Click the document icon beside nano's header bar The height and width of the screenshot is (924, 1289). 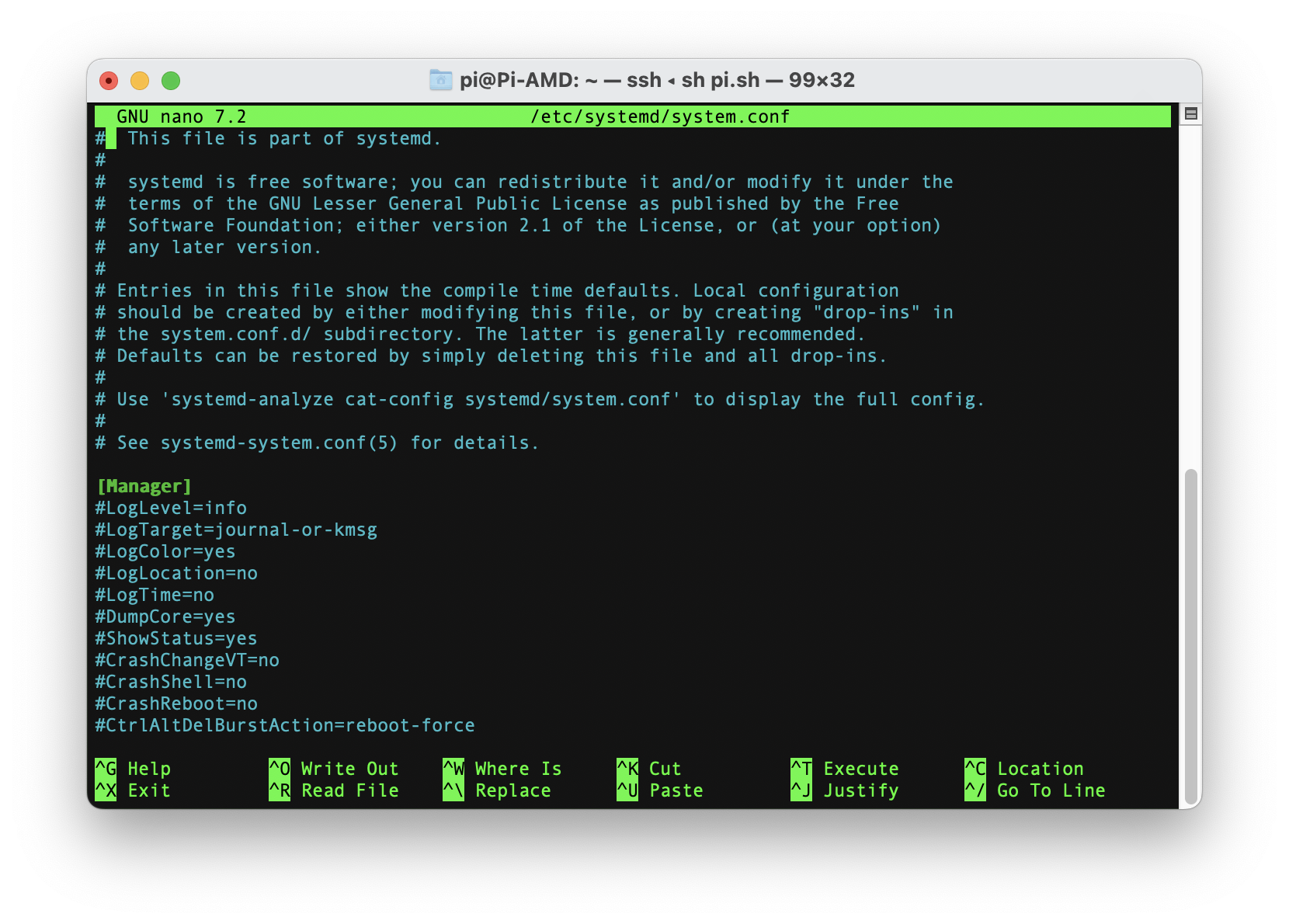pos(1190,115)
